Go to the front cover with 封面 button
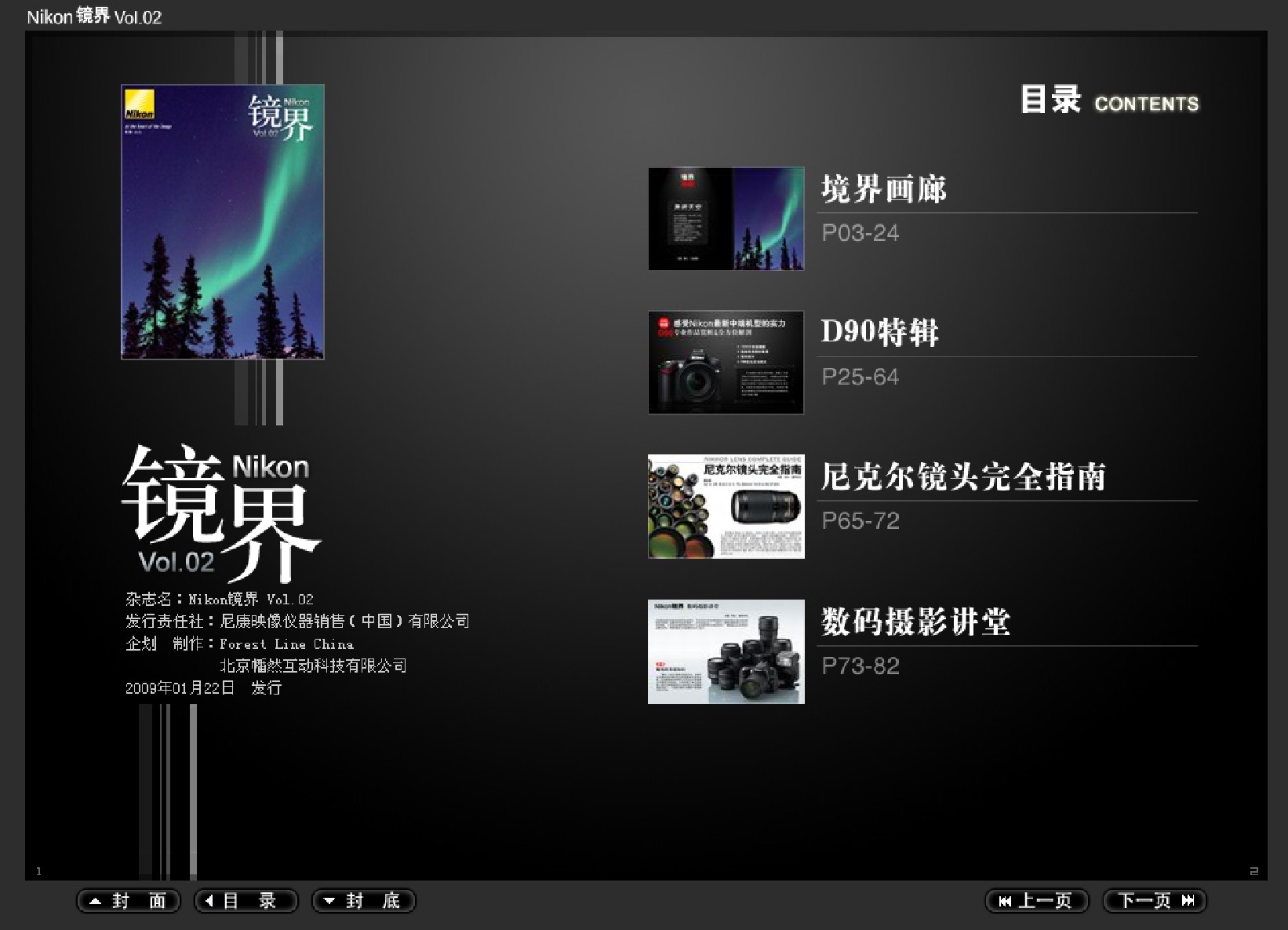This screenshot has height=930, width=1288. [129, 901]
